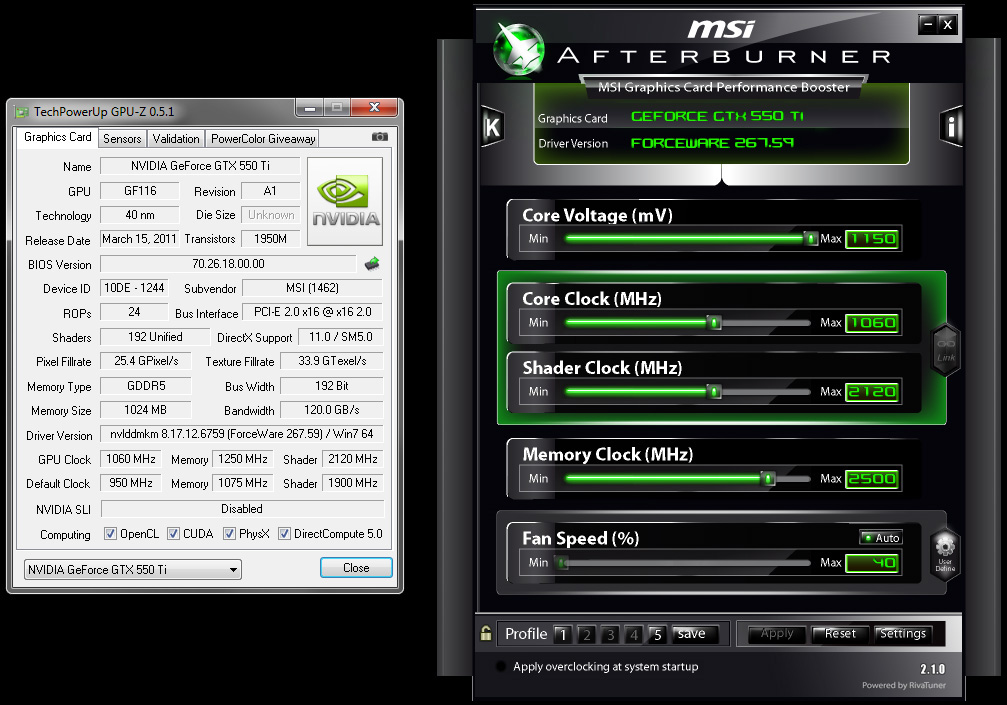Click the Fan Speed slider handle

point(563,563)
